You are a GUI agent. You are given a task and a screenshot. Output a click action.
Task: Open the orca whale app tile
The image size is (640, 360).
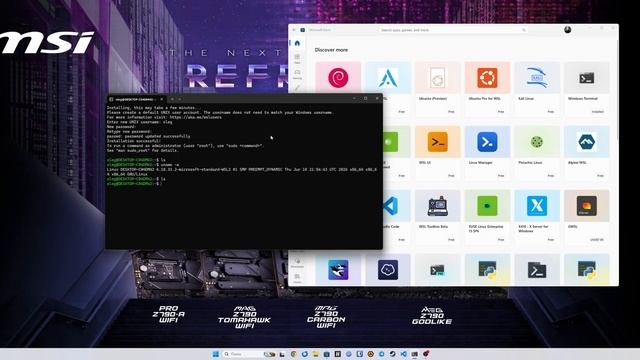pos(338,269)
